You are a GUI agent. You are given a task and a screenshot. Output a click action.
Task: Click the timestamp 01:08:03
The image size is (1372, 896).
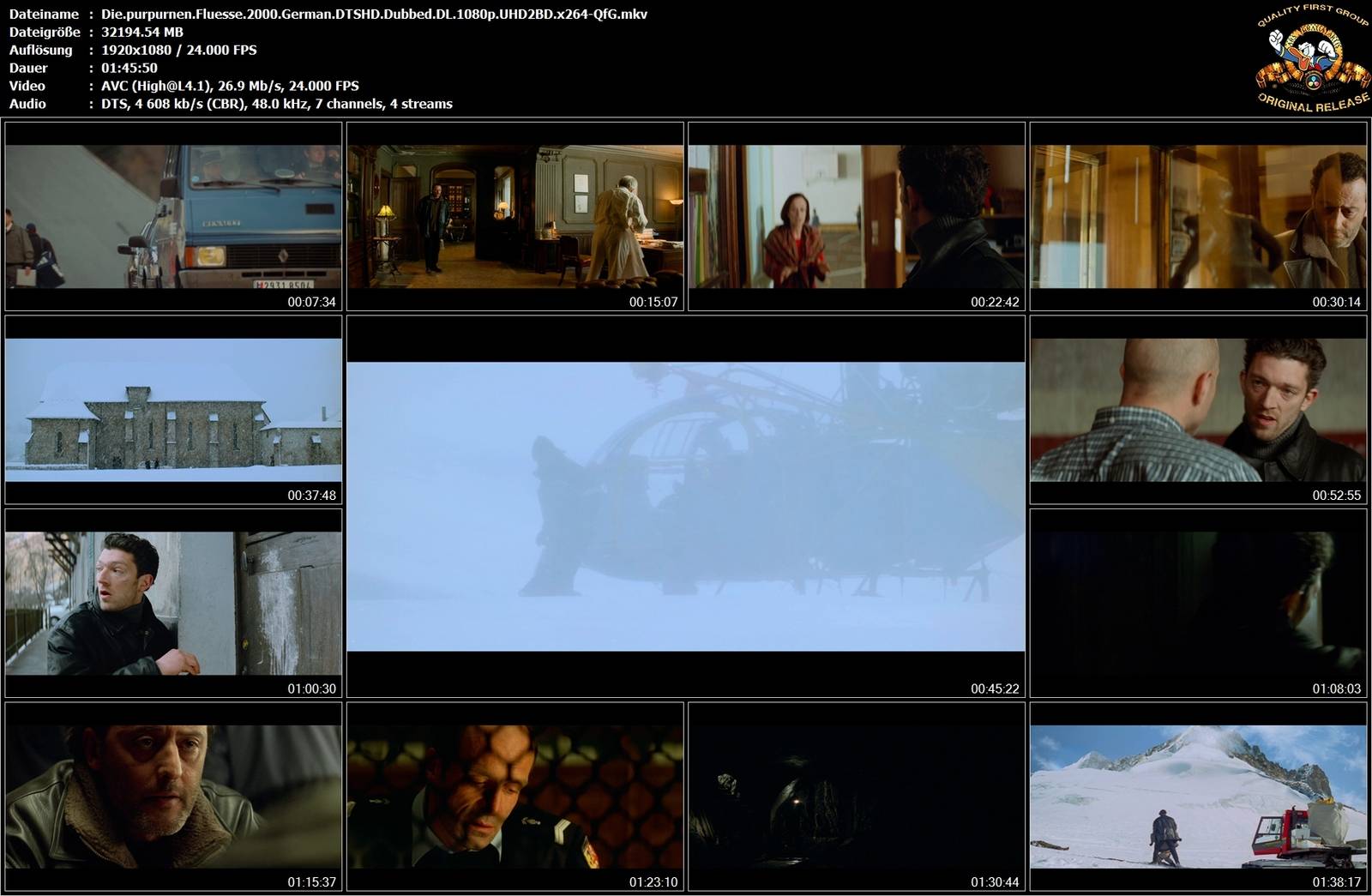coord(1337,689)
